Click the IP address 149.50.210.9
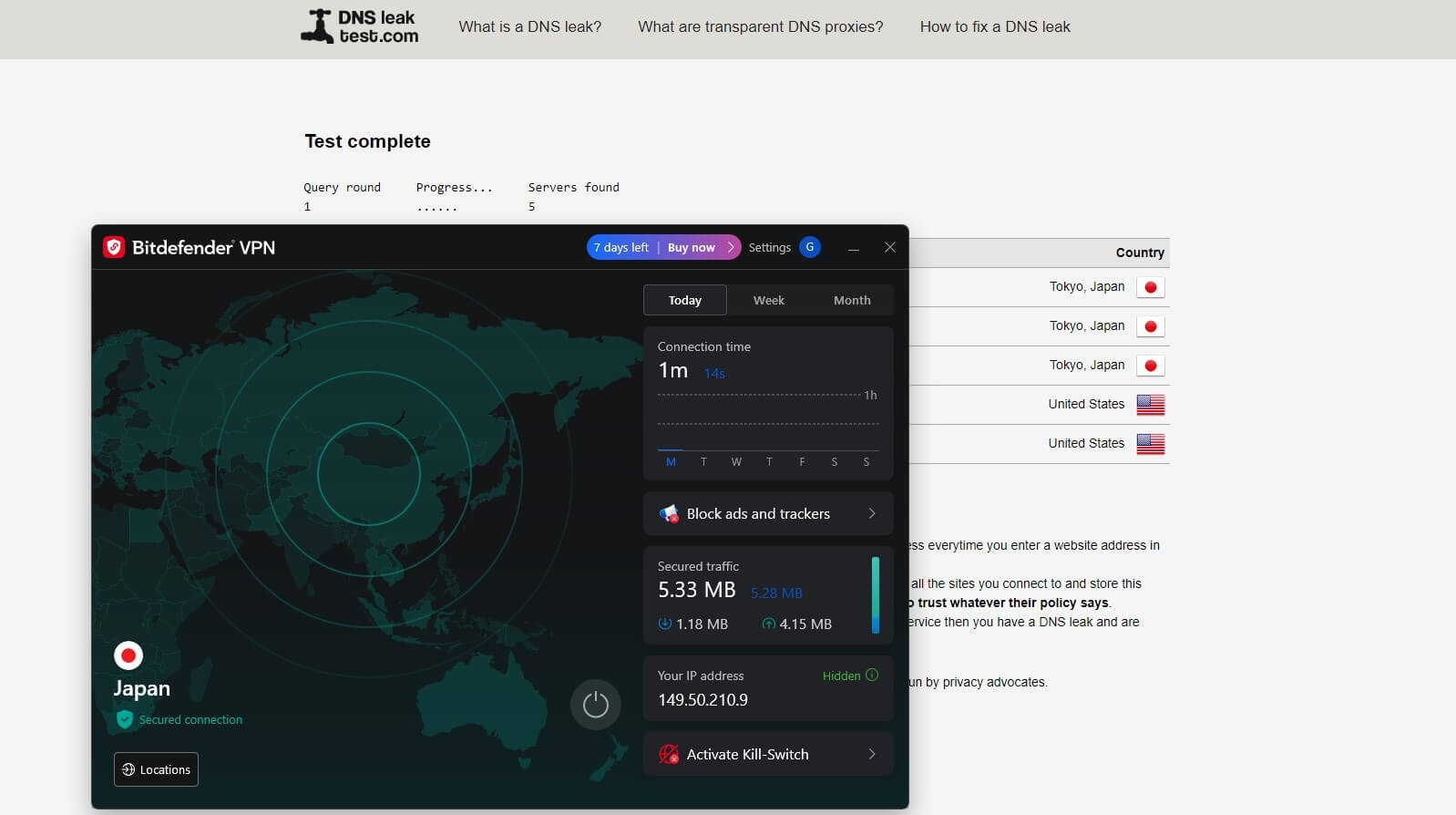Viewport: 1456px width, 815px height. tap(702, 699)
